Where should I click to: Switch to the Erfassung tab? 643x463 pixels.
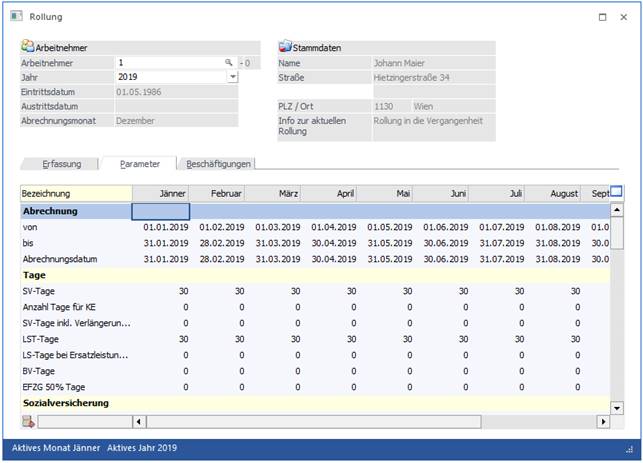(x=62, y=164)
